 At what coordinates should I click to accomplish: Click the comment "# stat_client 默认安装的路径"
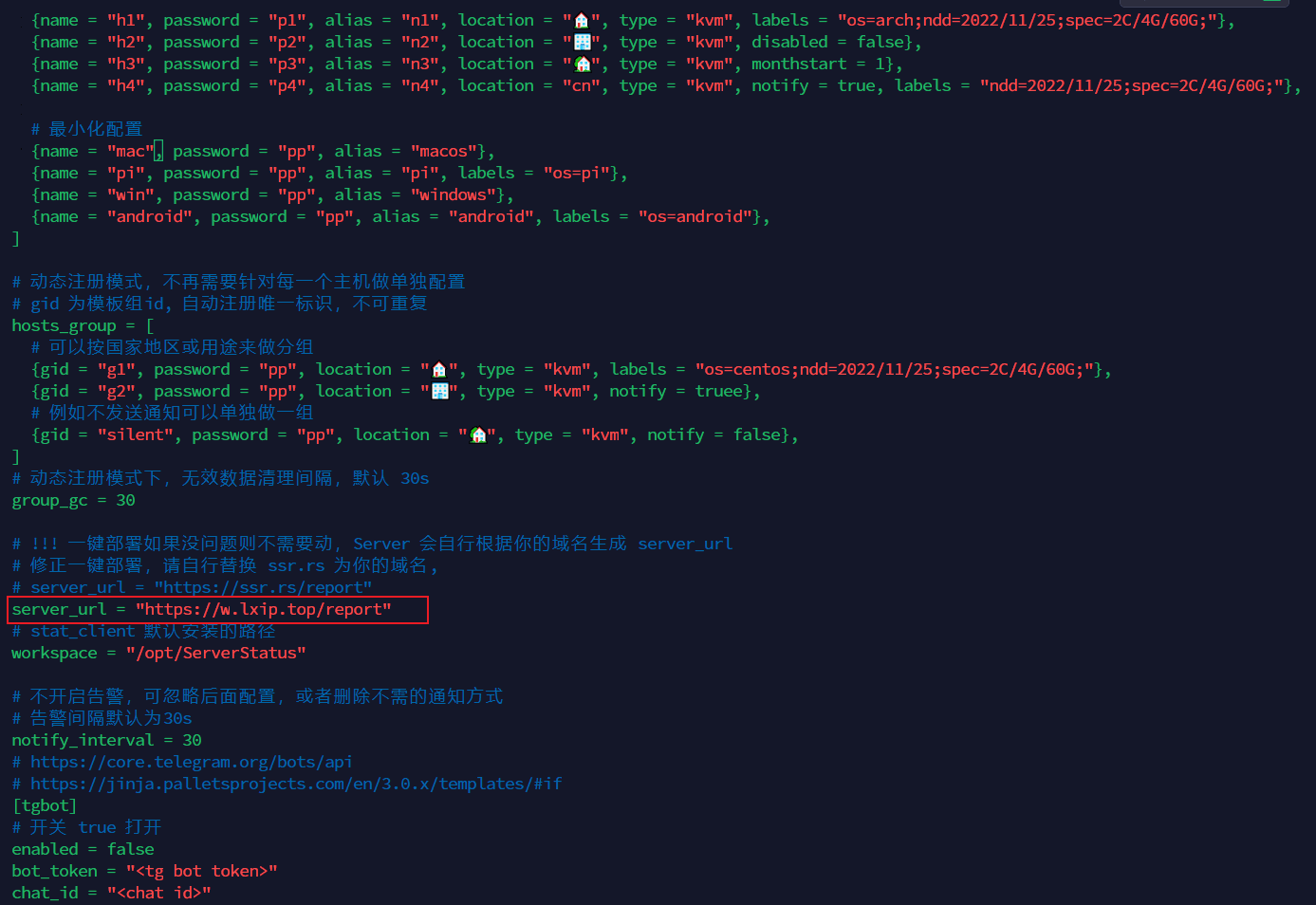(143, 631)
